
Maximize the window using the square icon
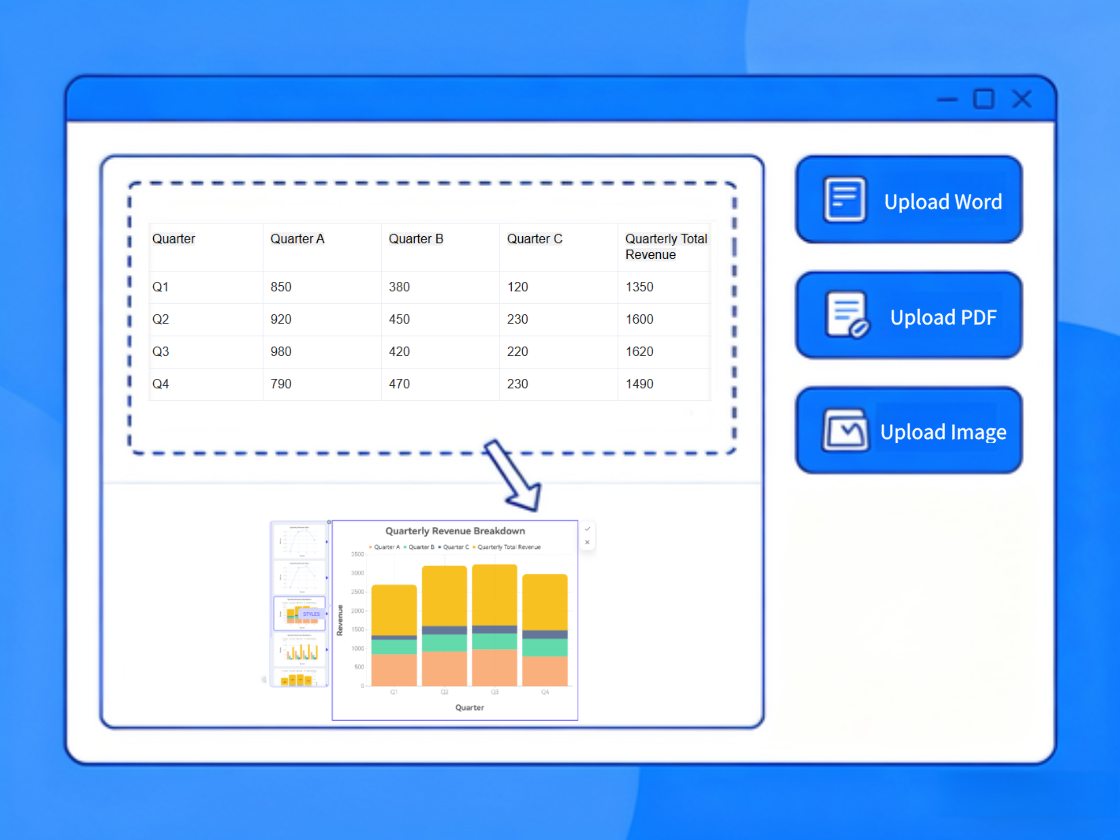984,99
